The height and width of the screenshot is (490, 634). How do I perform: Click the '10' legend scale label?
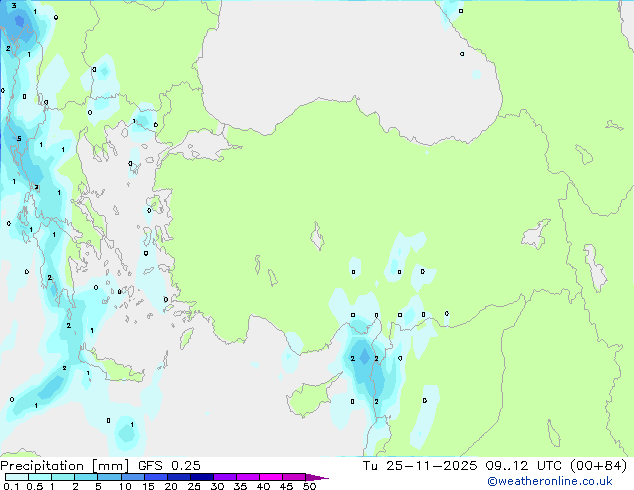point(125,486)
